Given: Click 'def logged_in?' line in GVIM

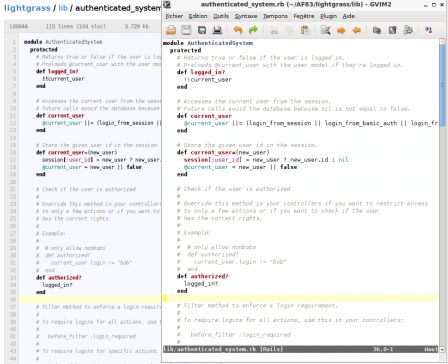Looking at the screenshot, I should coord(201,72).
